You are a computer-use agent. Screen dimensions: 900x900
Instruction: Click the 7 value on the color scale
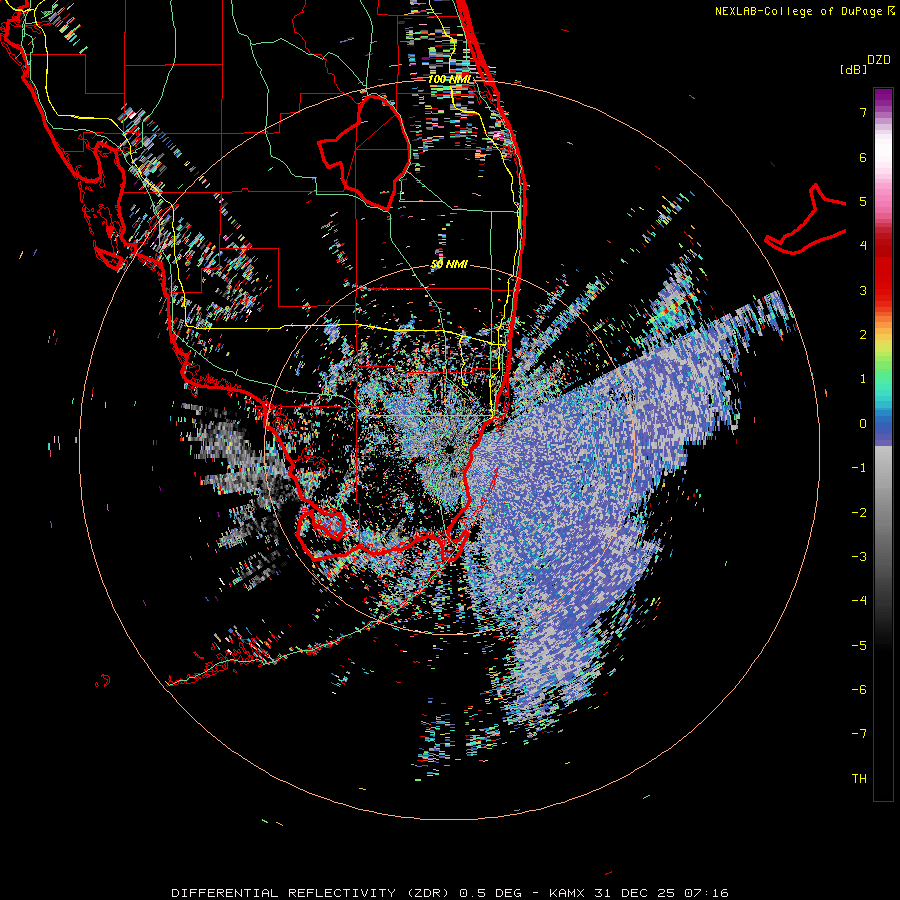[863, 112]
